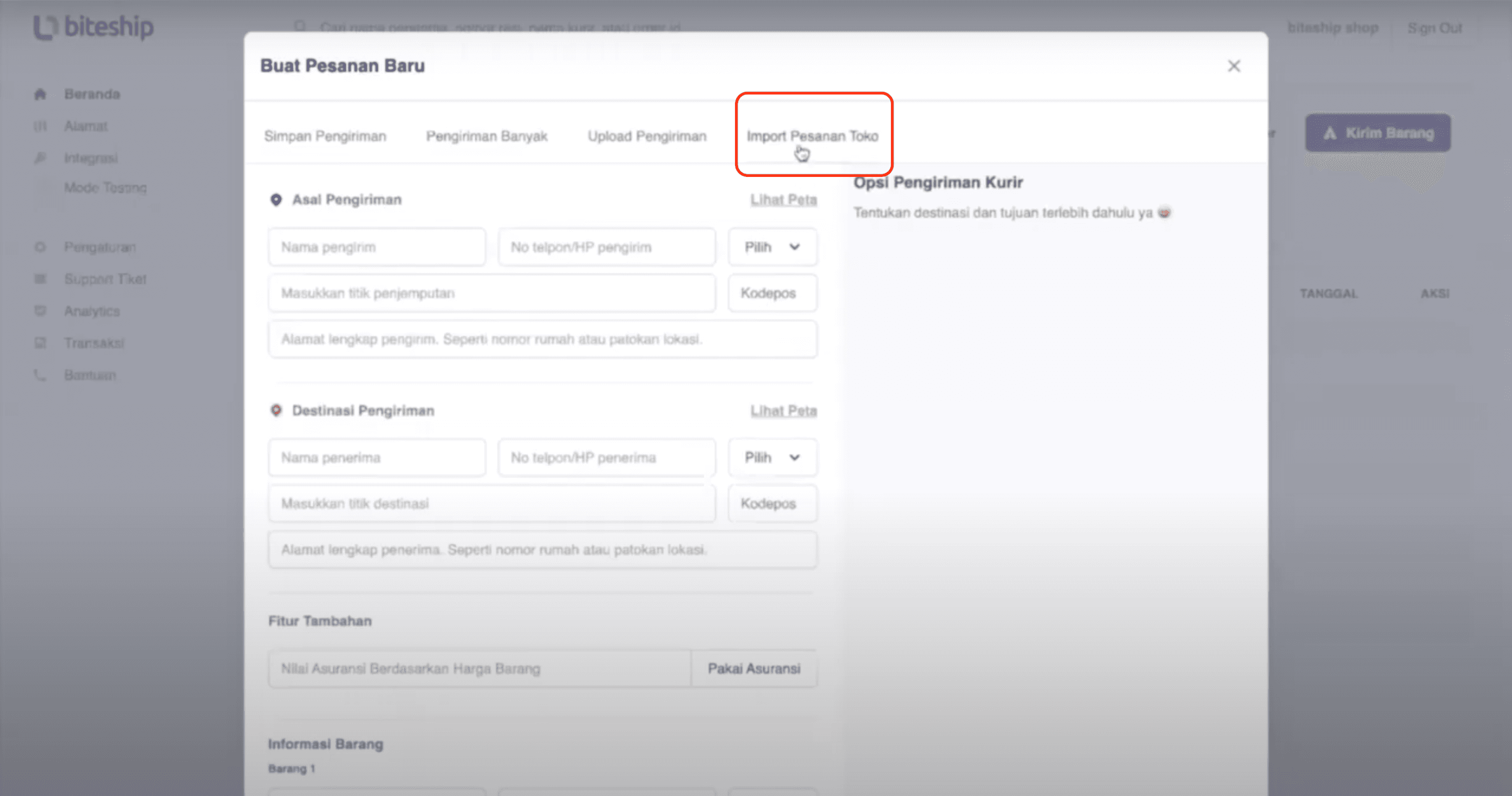Click the Bantuan phone icon

point(40,375)
